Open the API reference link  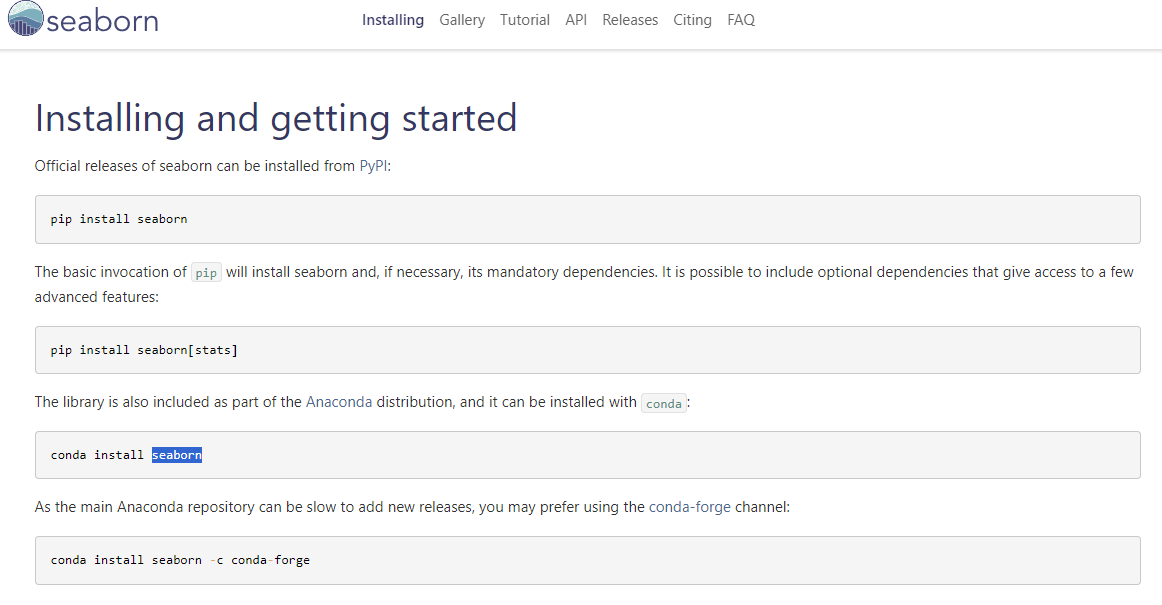(x=576, y=20)
